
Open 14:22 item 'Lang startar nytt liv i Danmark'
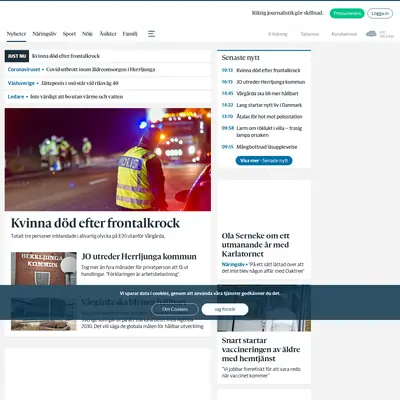coord(269,105)
